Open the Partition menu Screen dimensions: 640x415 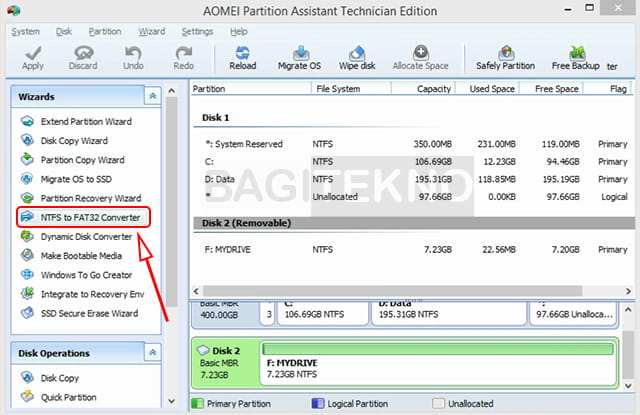pos(105,31)
